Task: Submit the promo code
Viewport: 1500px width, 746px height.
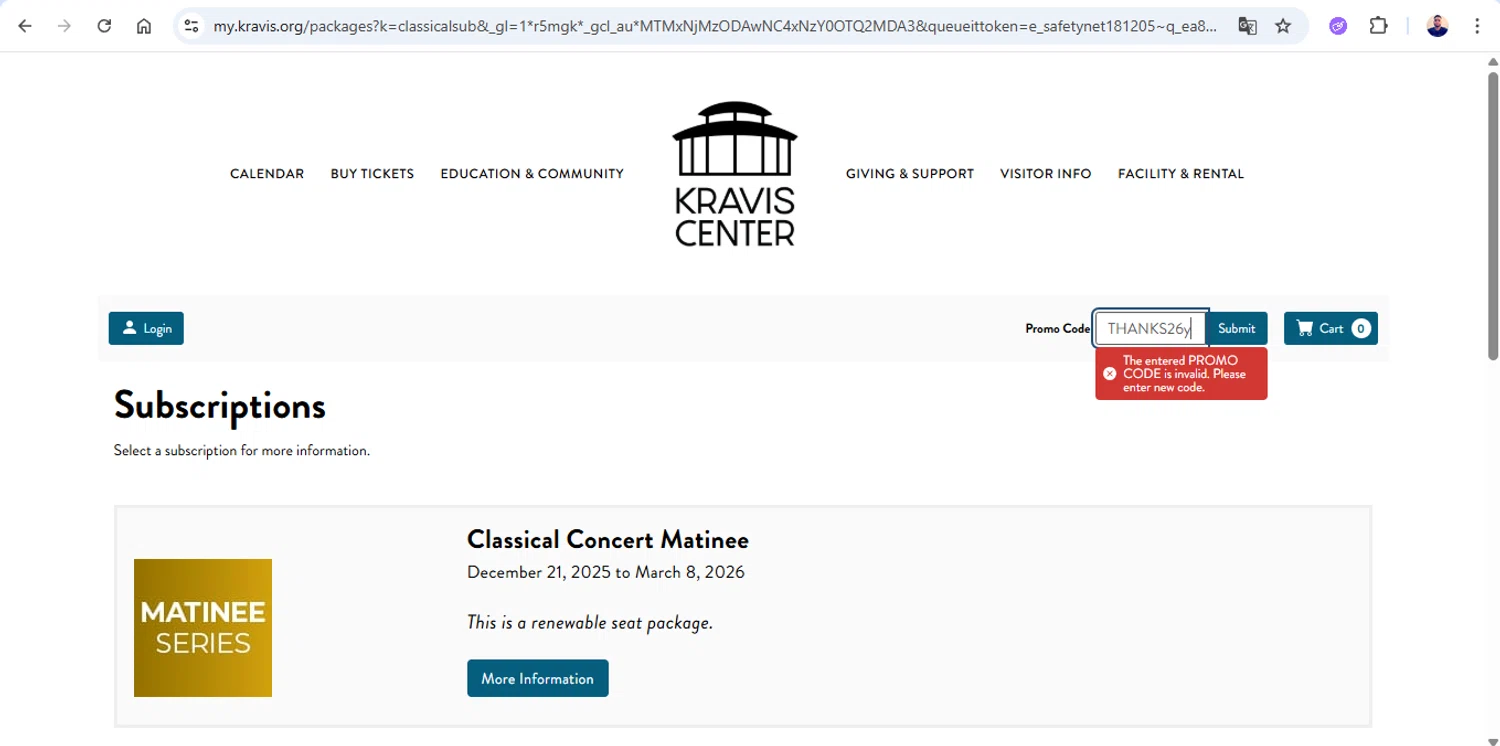Action: (x=1236, y=328)
